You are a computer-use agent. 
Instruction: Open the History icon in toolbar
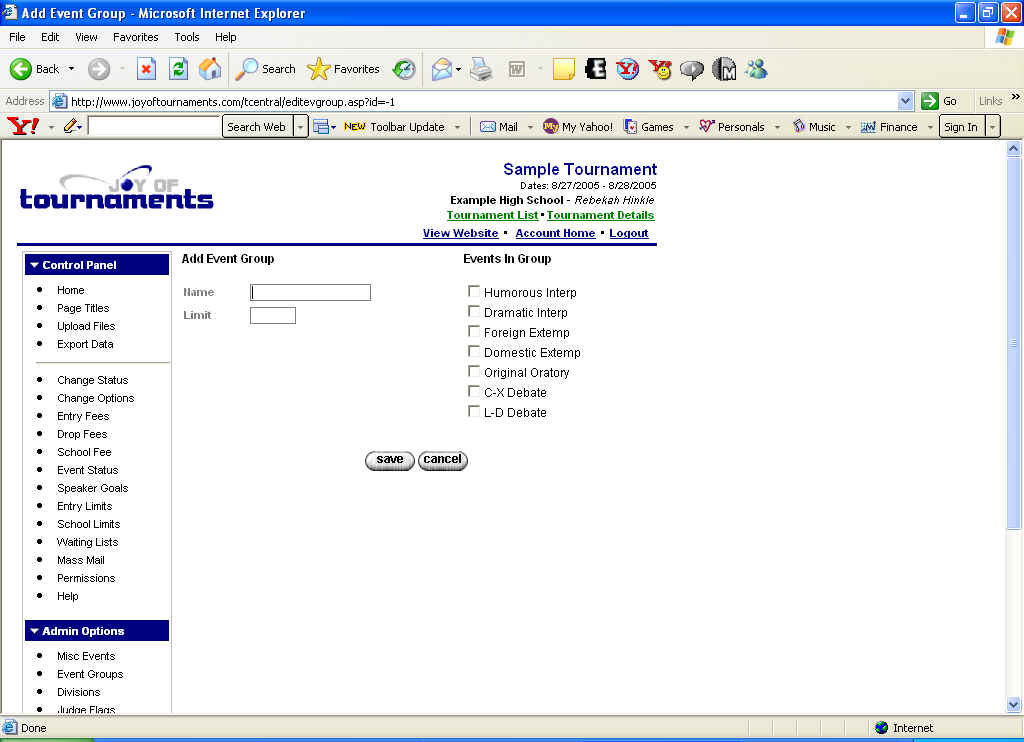click(x=404, y=69)
